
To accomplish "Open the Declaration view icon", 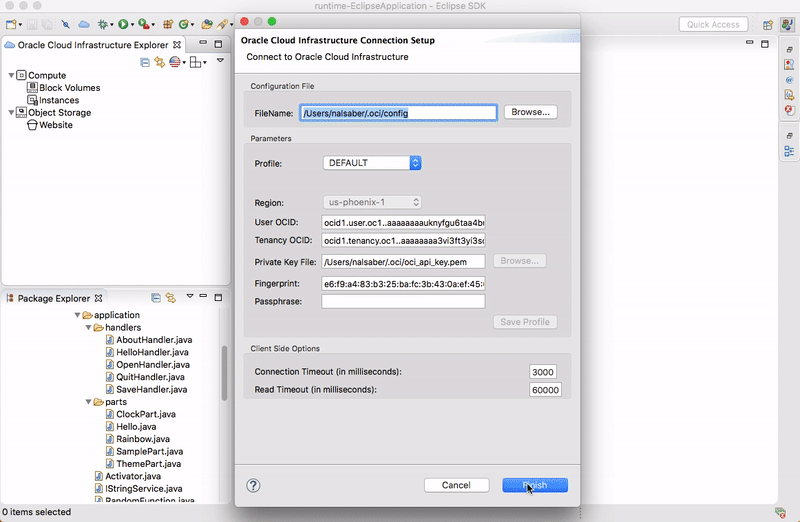I will (x=789, y=95).
